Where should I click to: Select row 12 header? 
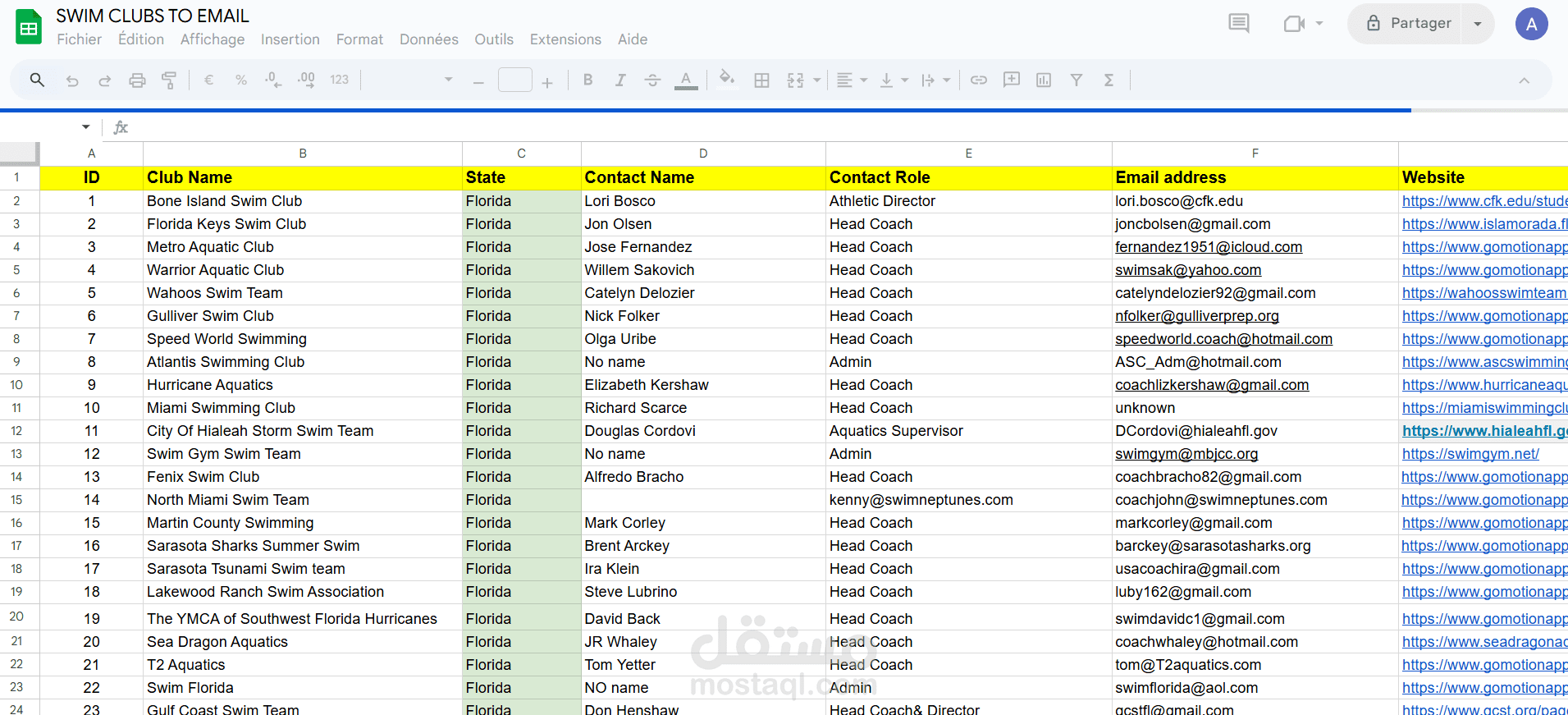point(16,431)
